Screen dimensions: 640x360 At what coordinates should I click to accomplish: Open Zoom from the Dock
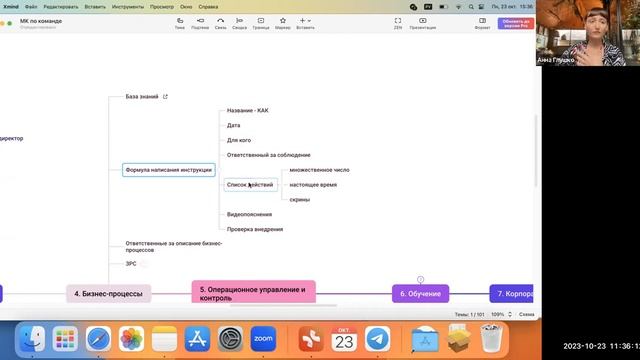[x=263, y=339]
